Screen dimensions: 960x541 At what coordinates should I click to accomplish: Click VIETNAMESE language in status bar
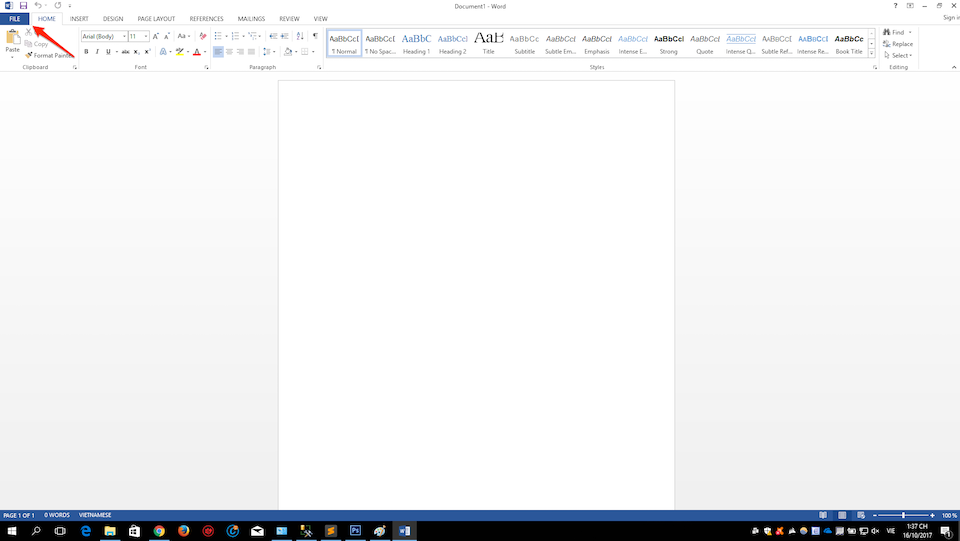(x=95, y=515)
